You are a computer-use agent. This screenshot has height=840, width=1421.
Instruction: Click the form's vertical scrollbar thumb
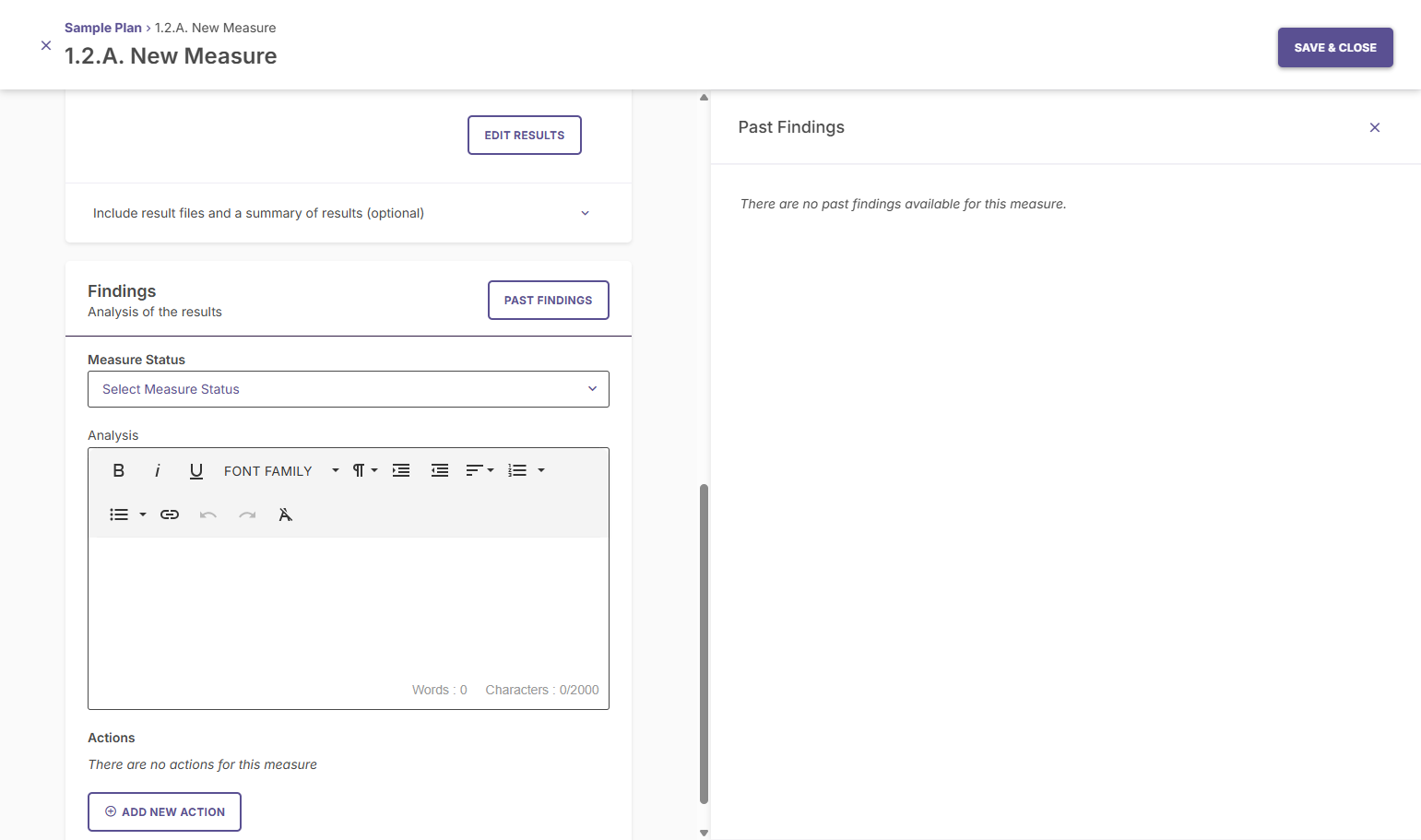(705, 644)
